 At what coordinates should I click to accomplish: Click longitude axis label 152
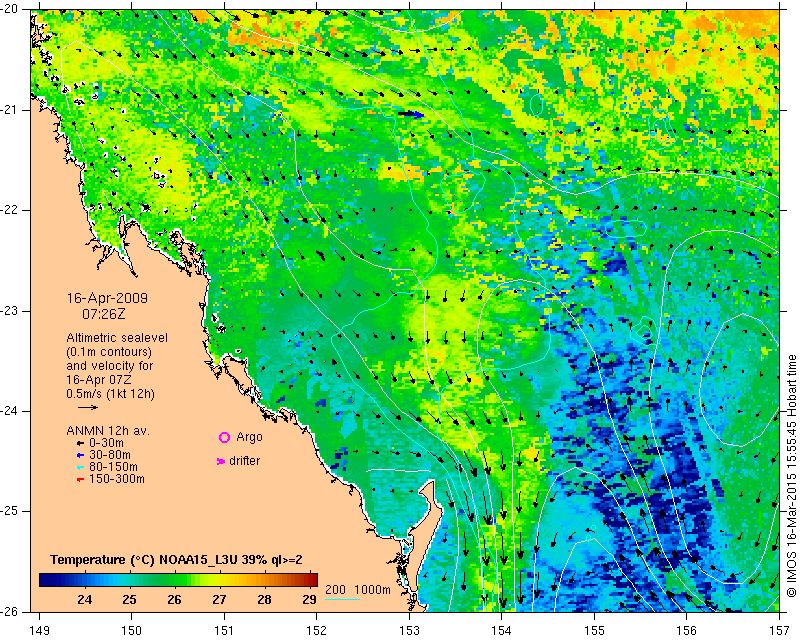[x=317, y=631]
